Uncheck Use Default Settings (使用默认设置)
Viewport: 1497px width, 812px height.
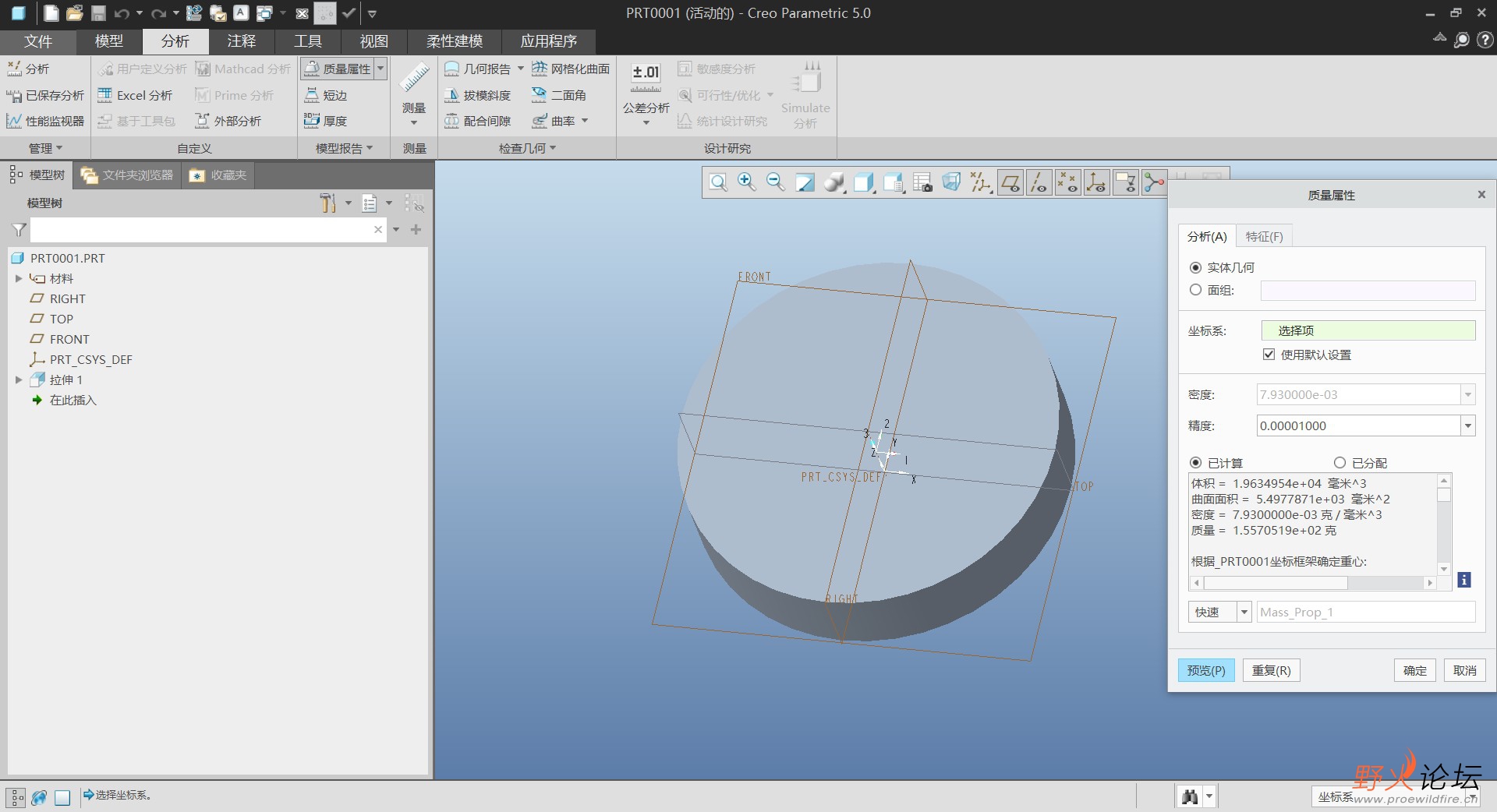(x=1269, y=355)
